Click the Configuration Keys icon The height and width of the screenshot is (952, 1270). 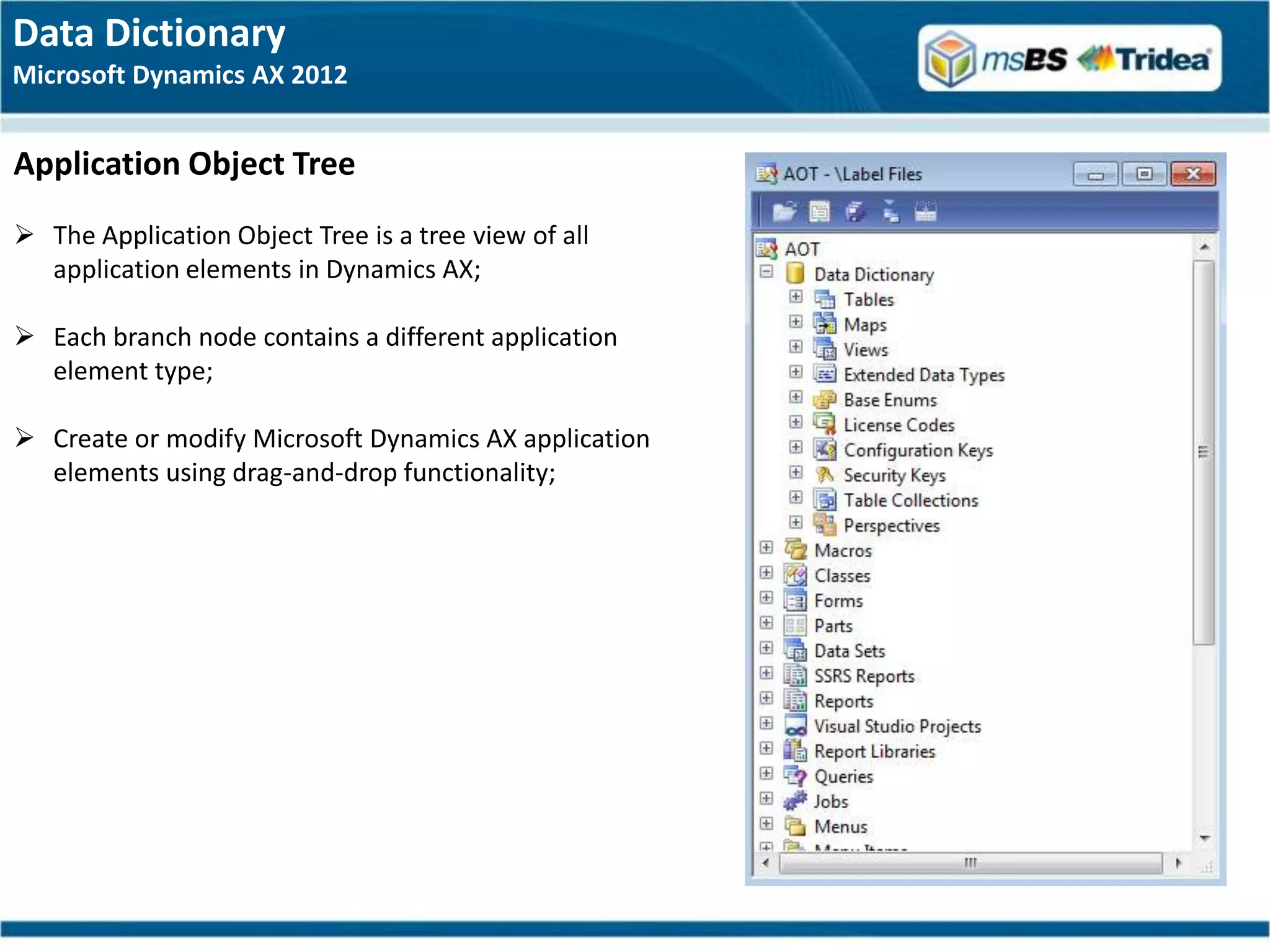pos(825,450)
